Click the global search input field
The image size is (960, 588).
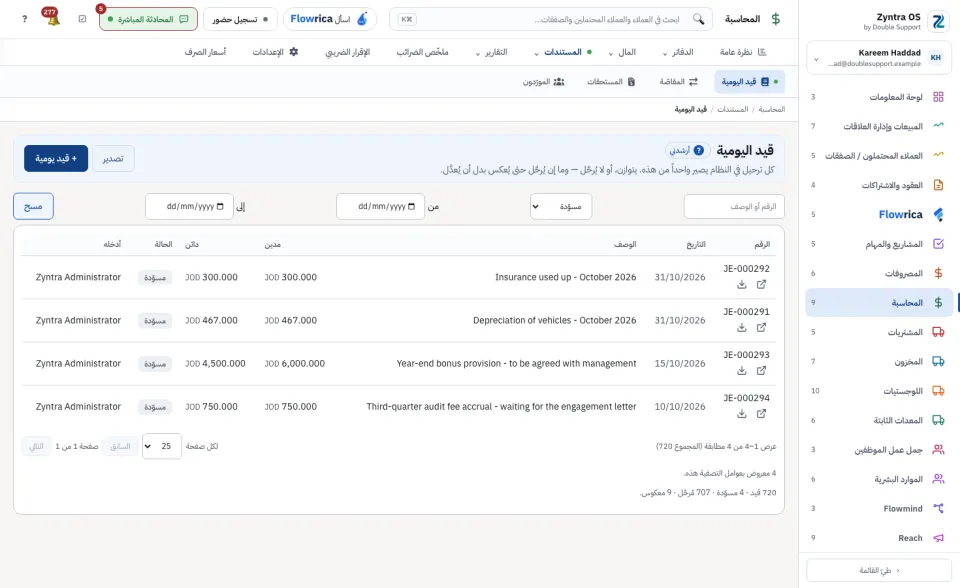coord(551,19)
